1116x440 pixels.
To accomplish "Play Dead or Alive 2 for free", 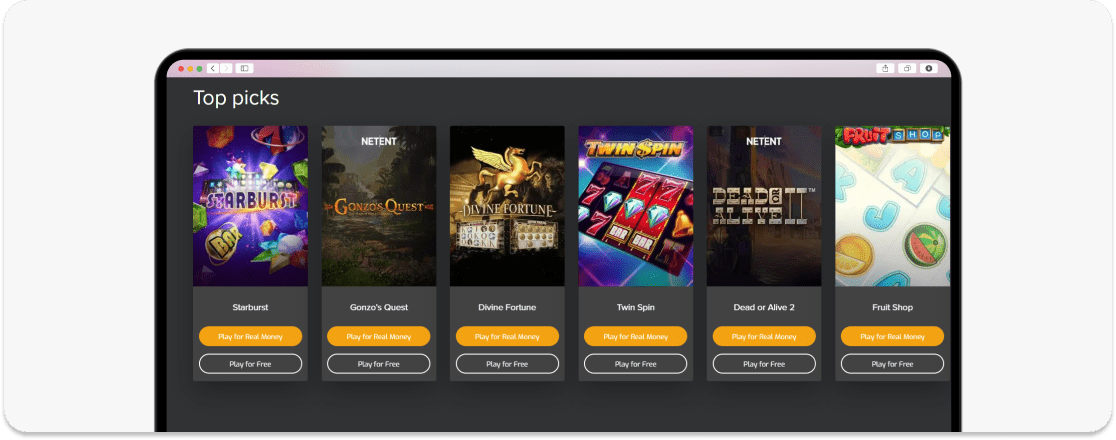I will tap(764, 364).
